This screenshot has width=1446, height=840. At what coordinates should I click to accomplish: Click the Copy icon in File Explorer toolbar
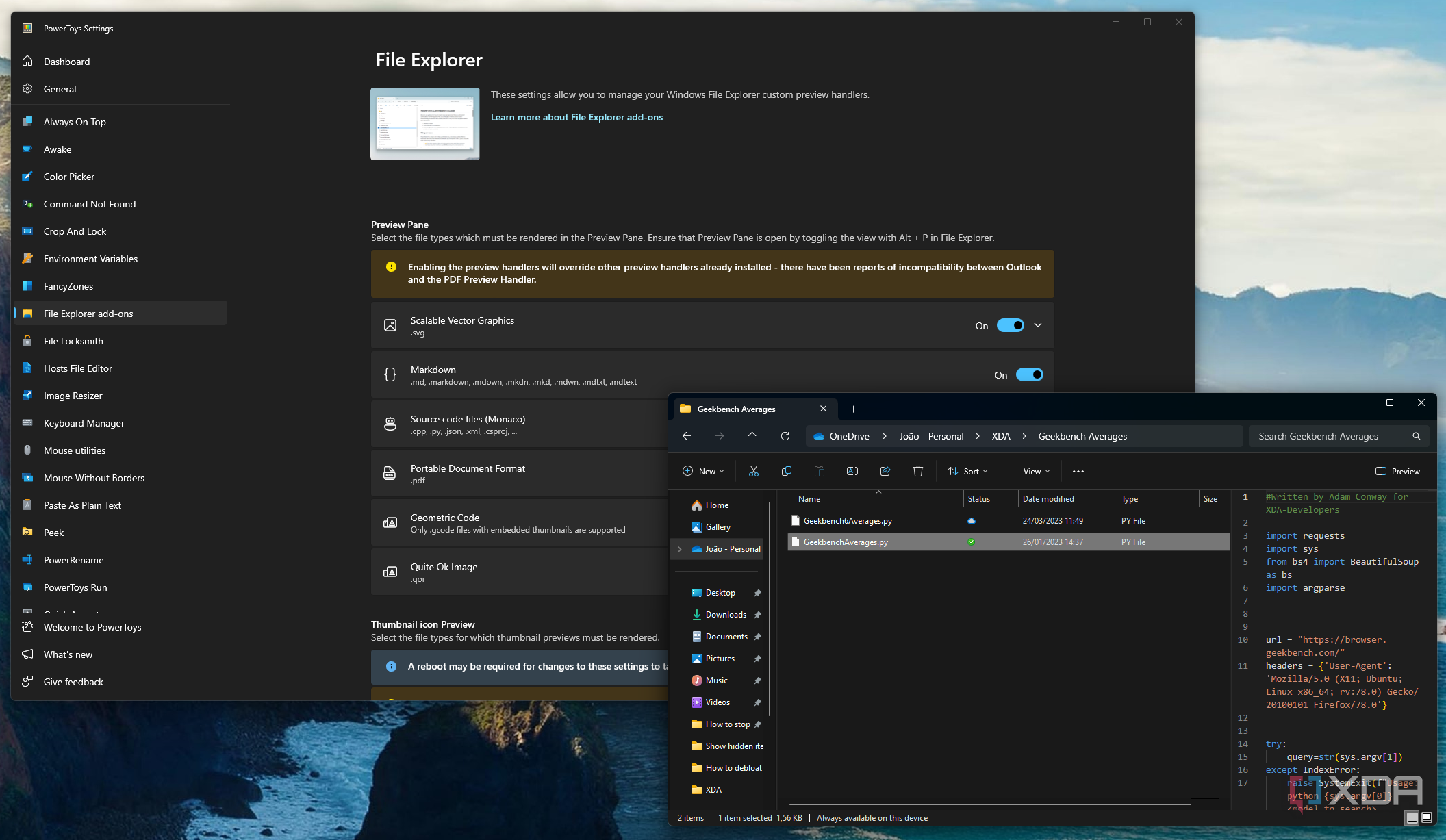click(x=787, y=471)
